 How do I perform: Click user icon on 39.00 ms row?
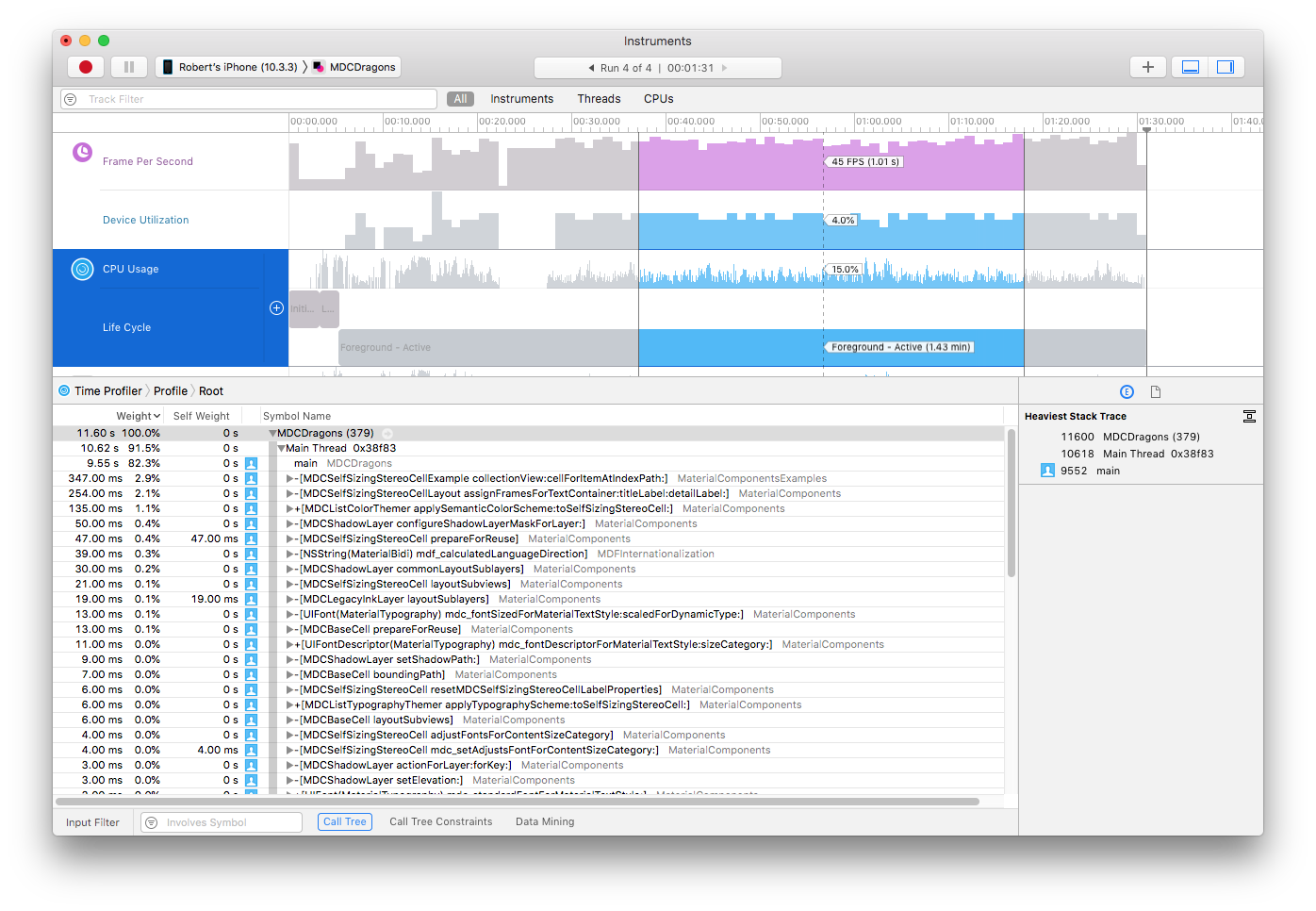251,554
